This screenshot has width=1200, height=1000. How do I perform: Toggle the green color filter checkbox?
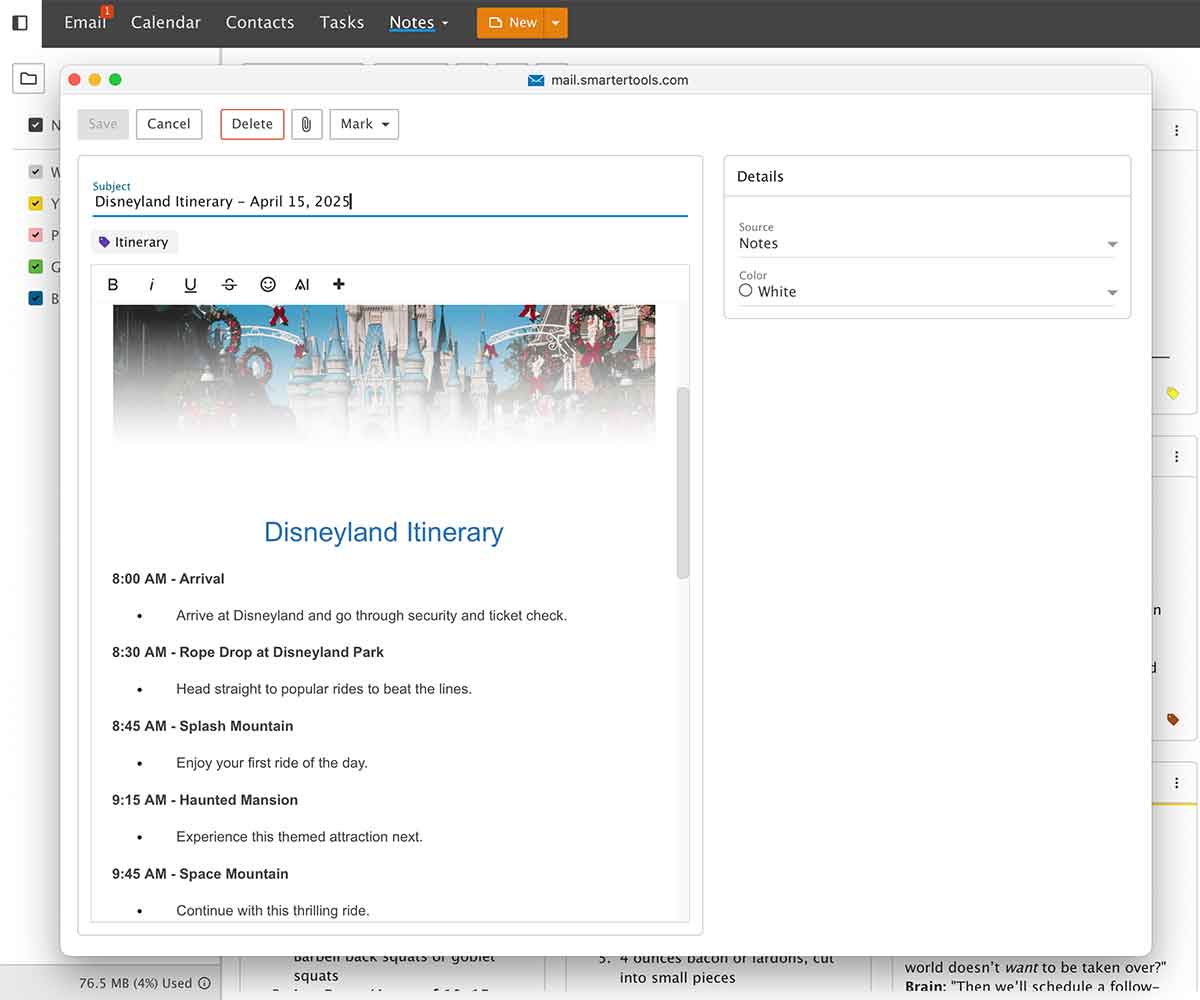pyautogui.click(x=36, y=267)
